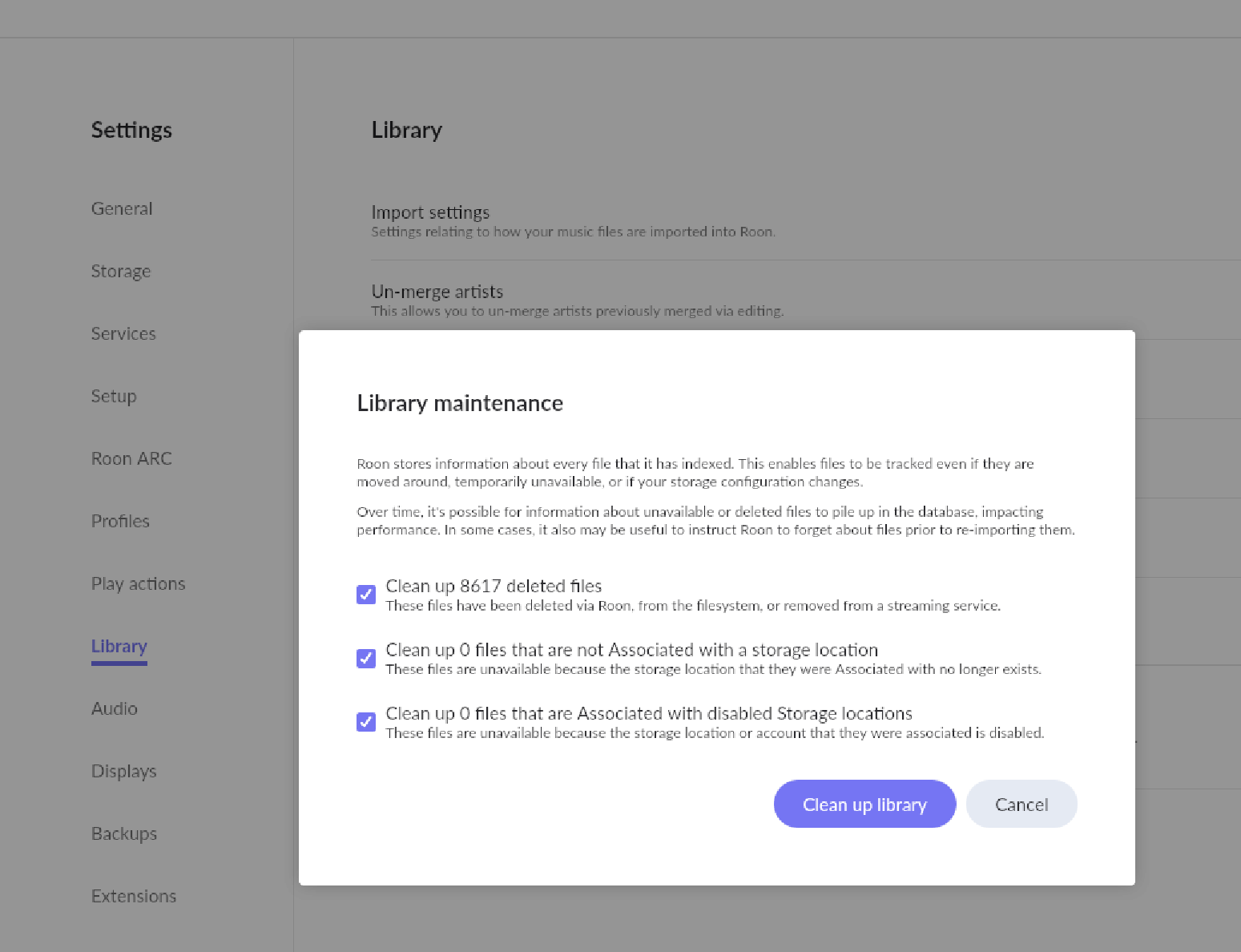Uncheck Clean up 8617 deleted files checkbox
Image resolution: width=1241 pixels, height=952 pixels.
pos(366,595)
